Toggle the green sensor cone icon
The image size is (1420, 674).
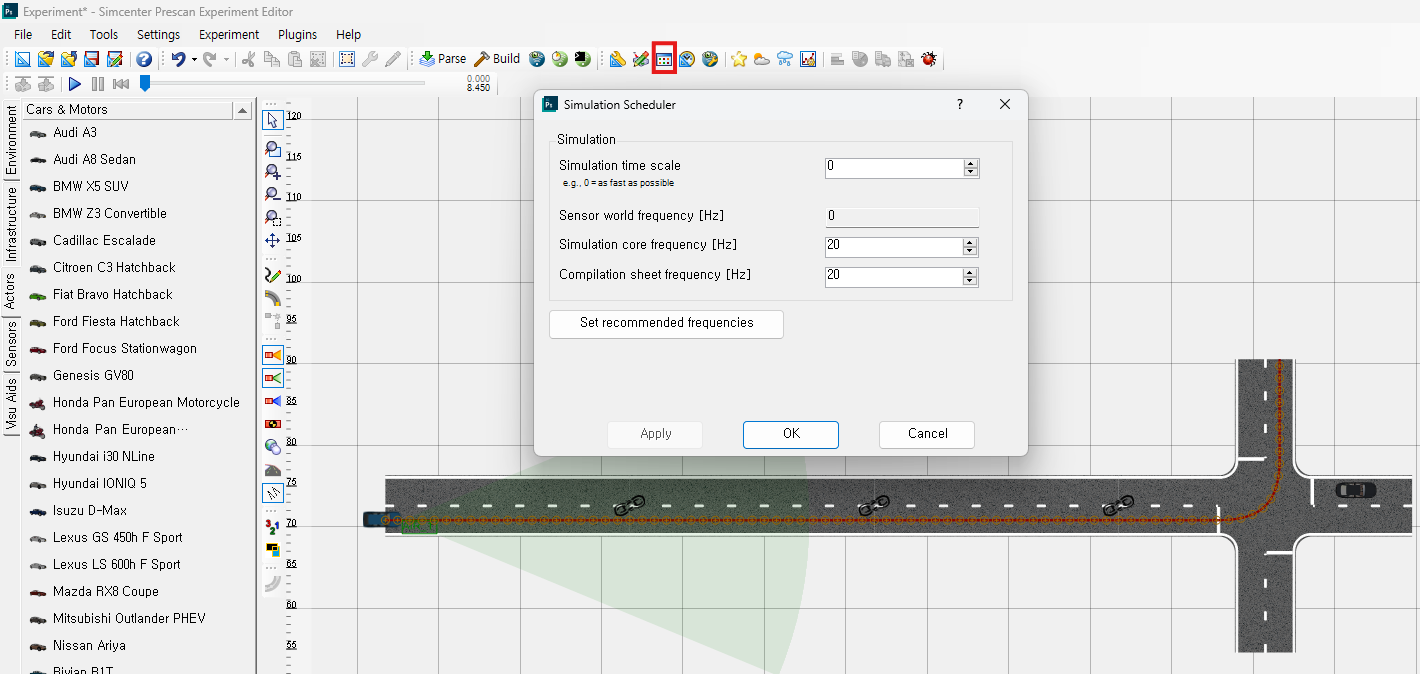(272, 378)
